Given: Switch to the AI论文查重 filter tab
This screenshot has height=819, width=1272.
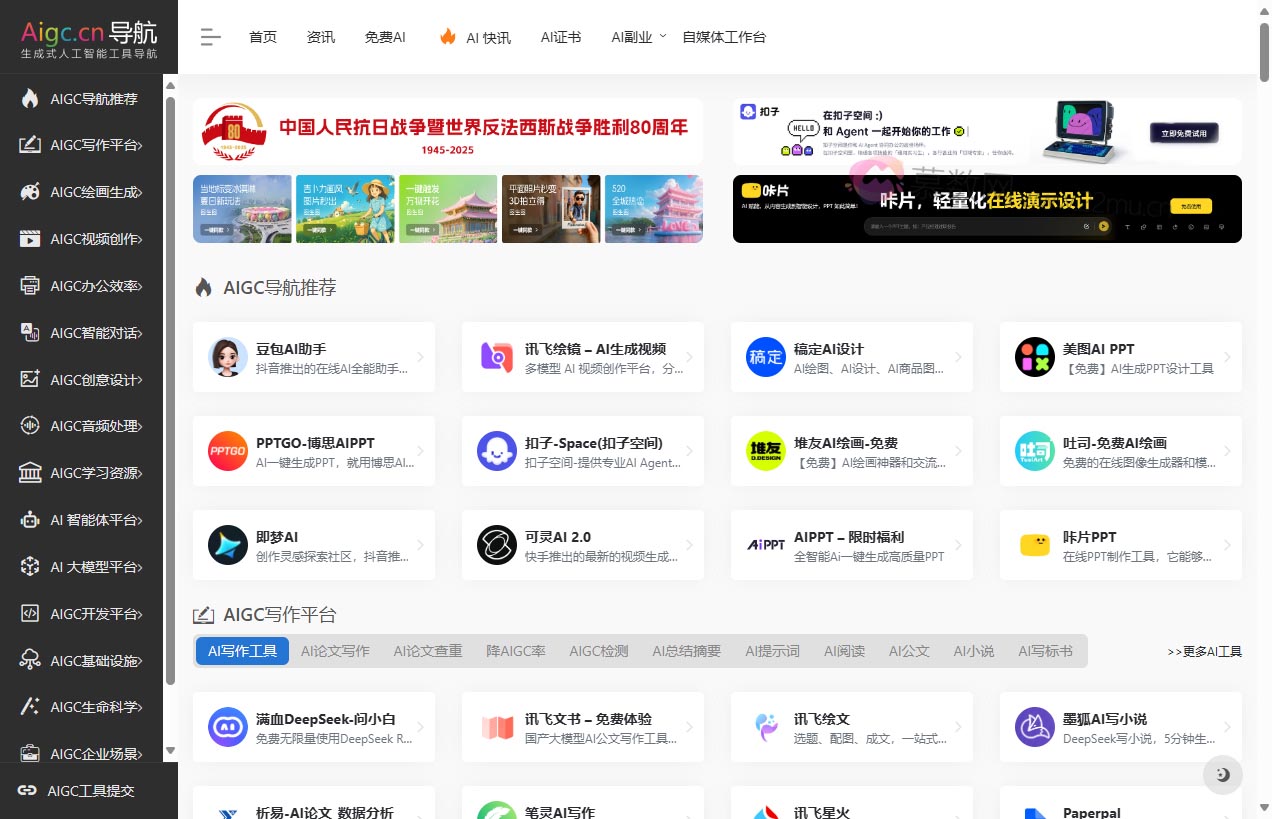Looking at the screenshot, I should (428, 650).
